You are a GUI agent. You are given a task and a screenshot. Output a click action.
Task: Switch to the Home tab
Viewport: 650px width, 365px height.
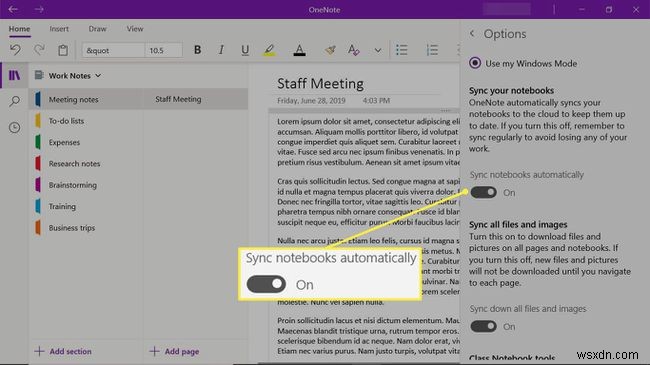point(19,29)
